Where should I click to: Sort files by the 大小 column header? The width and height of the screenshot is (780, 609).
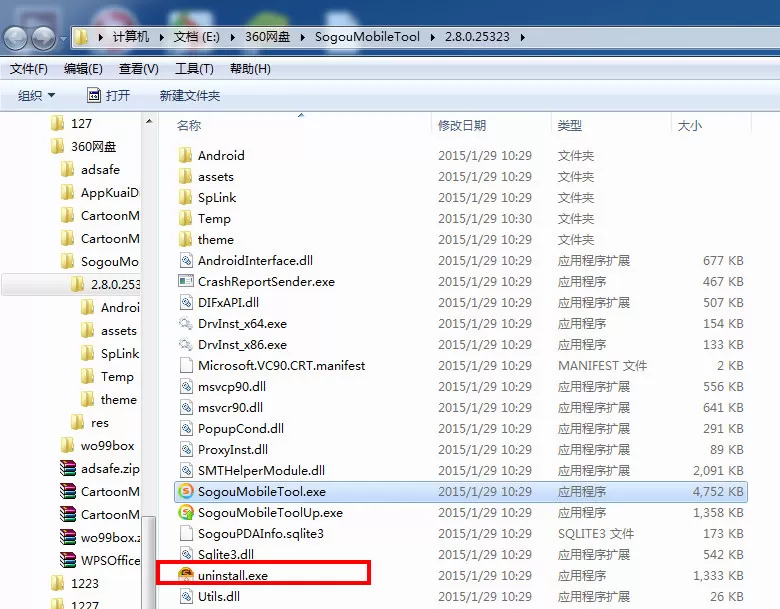coord(711,125)
